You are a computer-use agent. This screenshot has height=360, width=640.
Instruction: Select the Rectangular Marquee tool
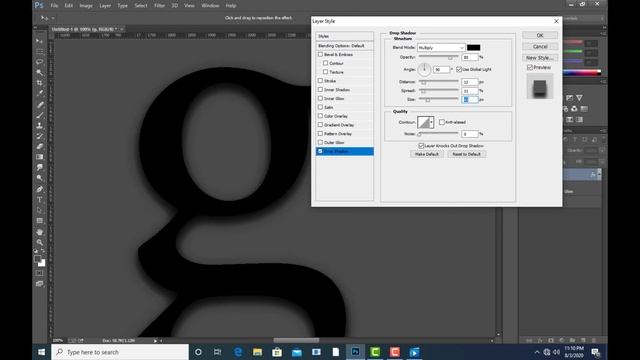point(40,51)
